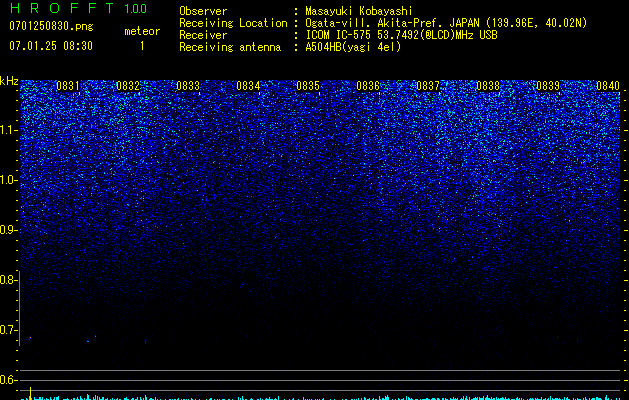Image resolution: width=629 pixels, height=400 pixels.
Task: Click the 0838 time marker
Action: tap(488, 86)
